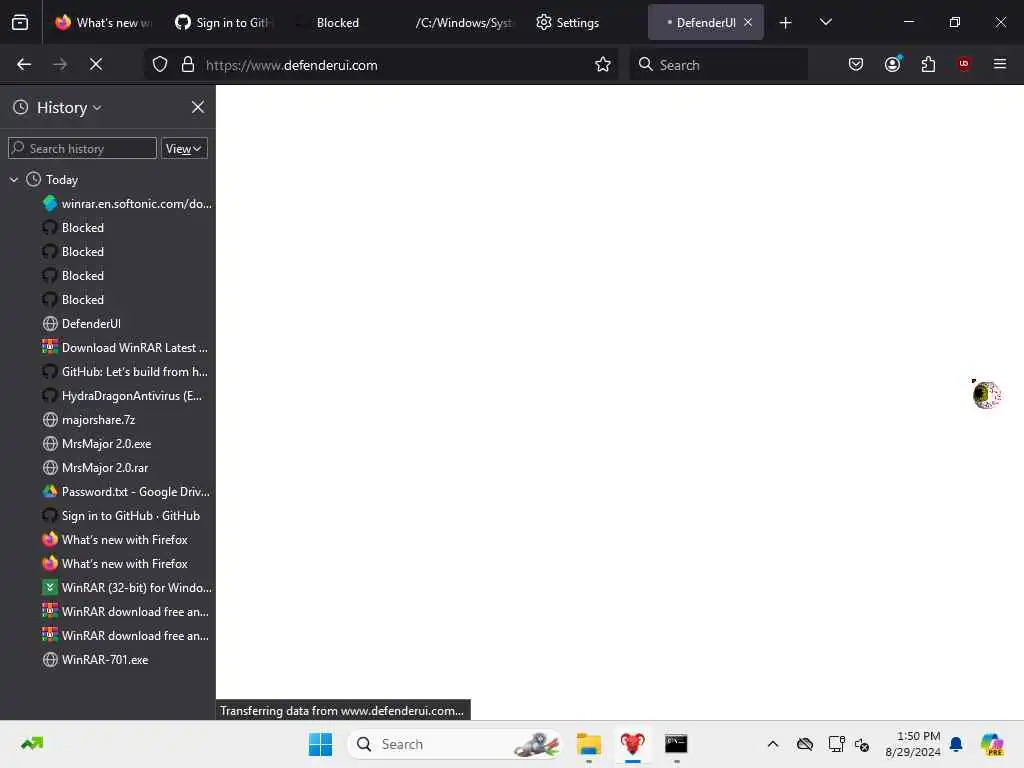Close the History sidebar
This screenshot has width=1024, height=768.
click(198, 107)
